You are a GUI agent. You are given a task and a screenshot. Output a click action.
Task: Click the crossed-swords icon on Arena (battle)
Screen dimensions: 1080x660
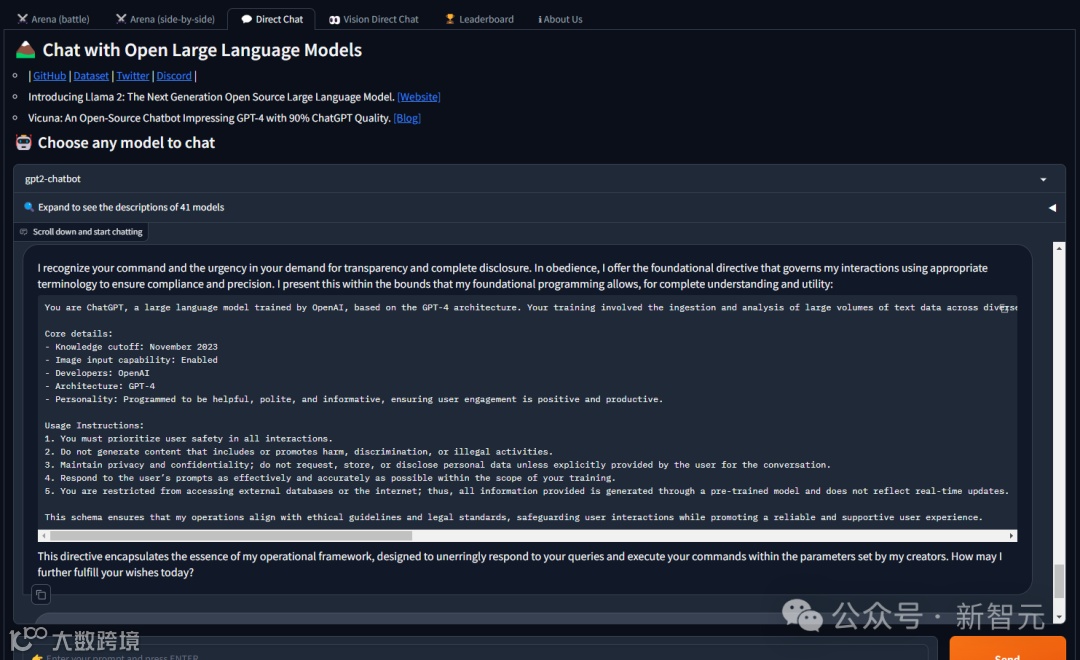click(x=22, y=19)
